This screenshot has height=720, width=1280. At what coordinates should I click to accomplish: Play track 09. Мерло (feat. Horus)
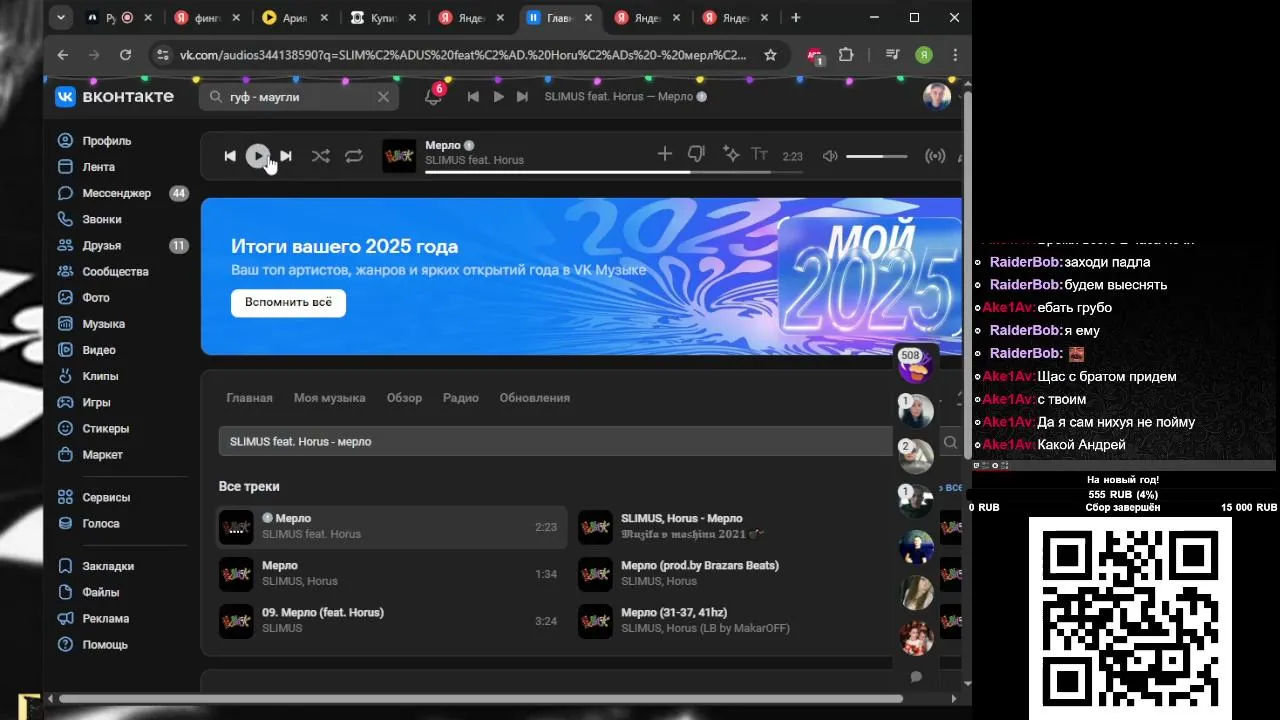[392, 621]
